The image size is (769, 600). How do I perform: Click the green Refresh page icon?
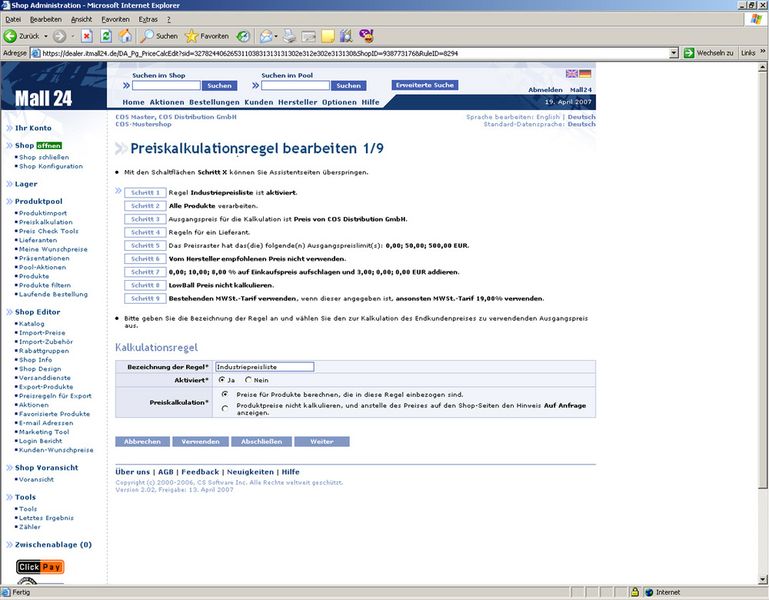[106, 36]
